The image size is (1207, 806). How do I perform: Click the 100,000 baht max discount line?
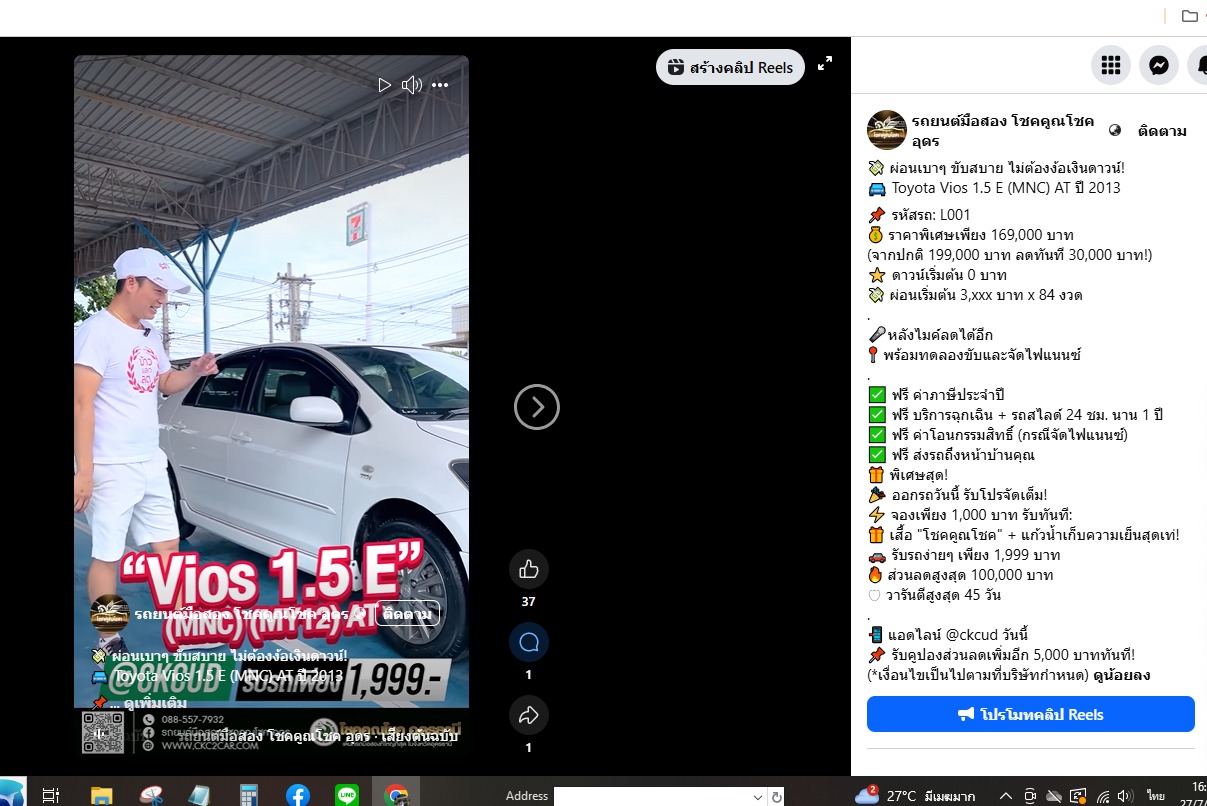click(970, 575)
